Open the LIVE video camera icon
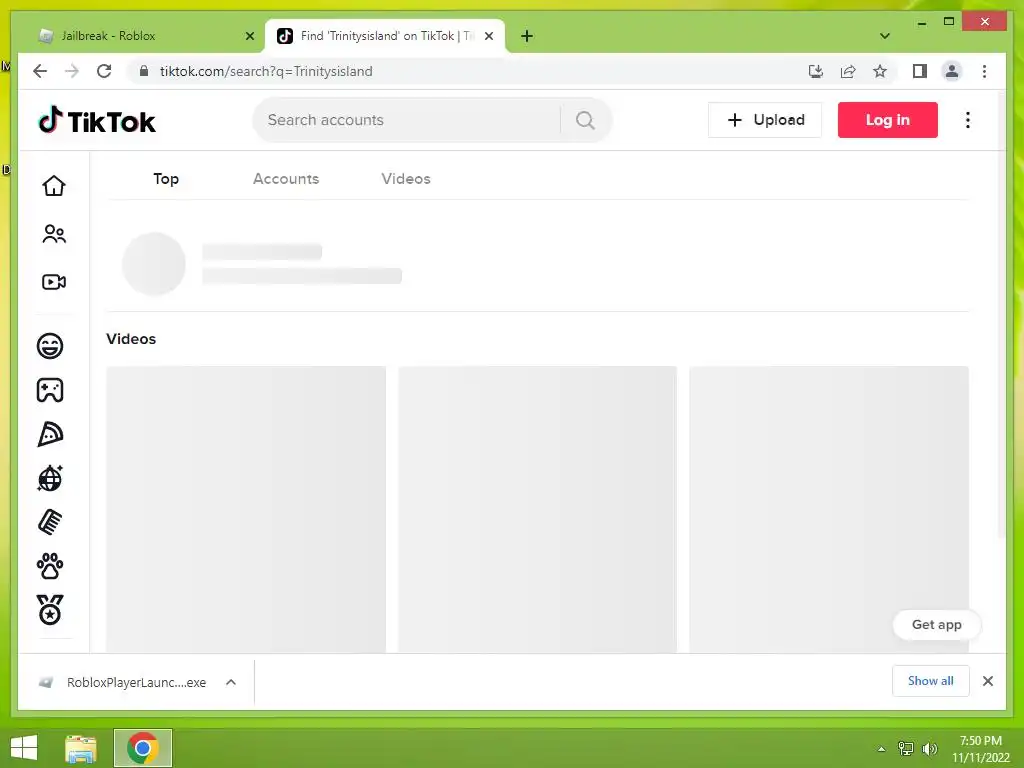 [x=54, y=282]
